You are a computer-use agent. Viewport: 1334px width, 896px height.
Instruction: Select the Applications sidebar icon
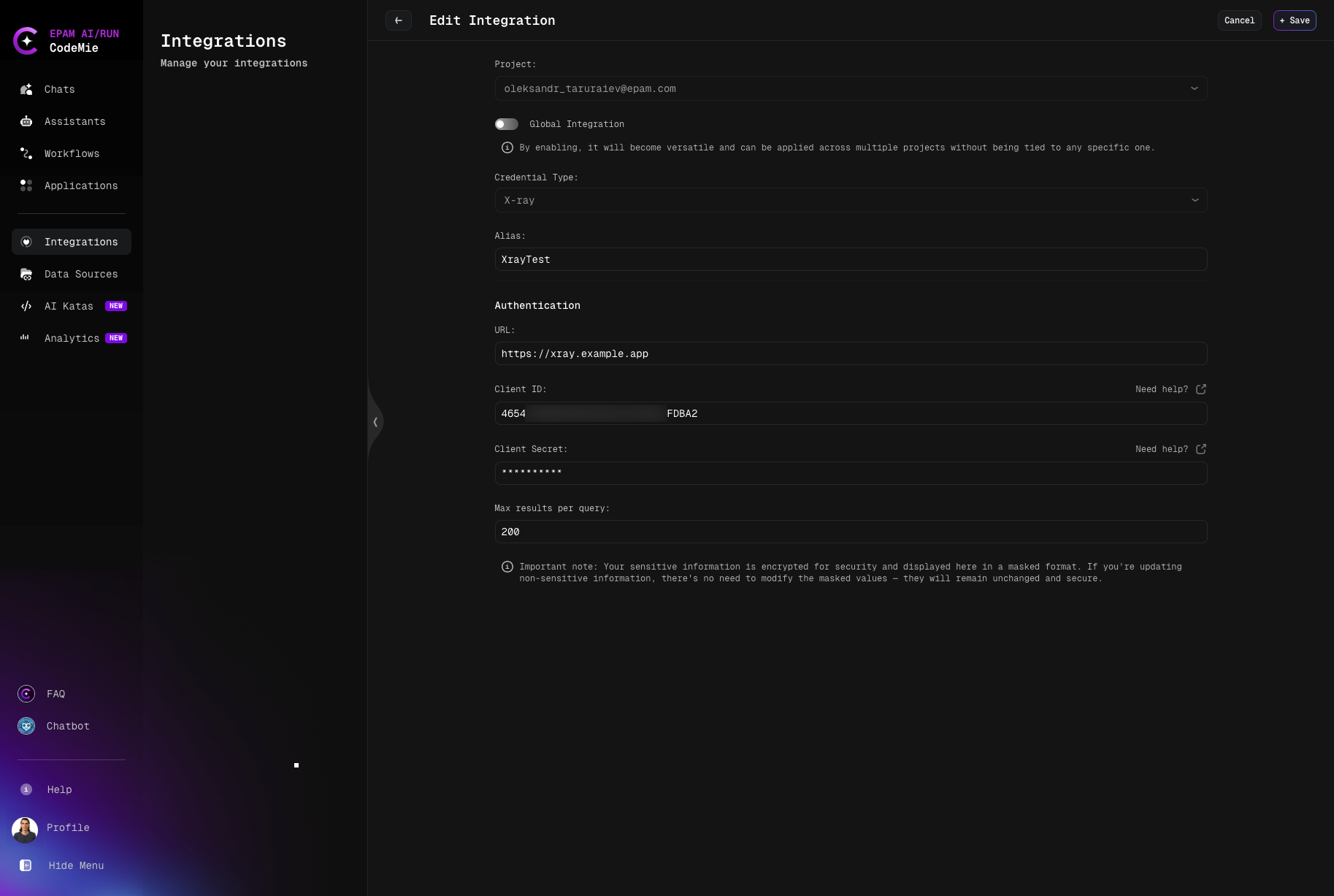pos(26,185)
